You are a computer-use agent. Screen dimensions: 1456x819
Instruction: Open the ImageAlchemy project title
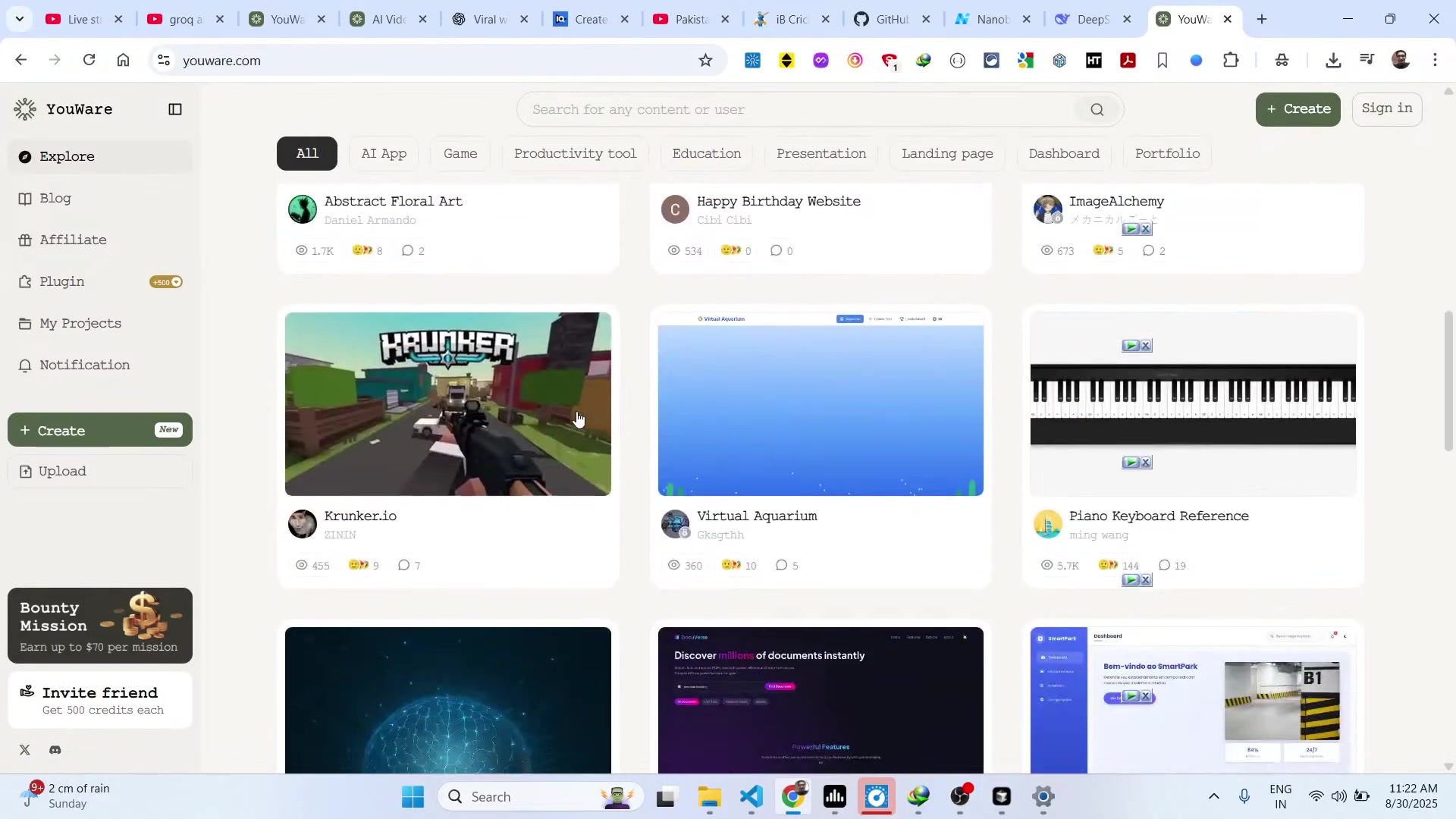click(x=1116, y=201)
